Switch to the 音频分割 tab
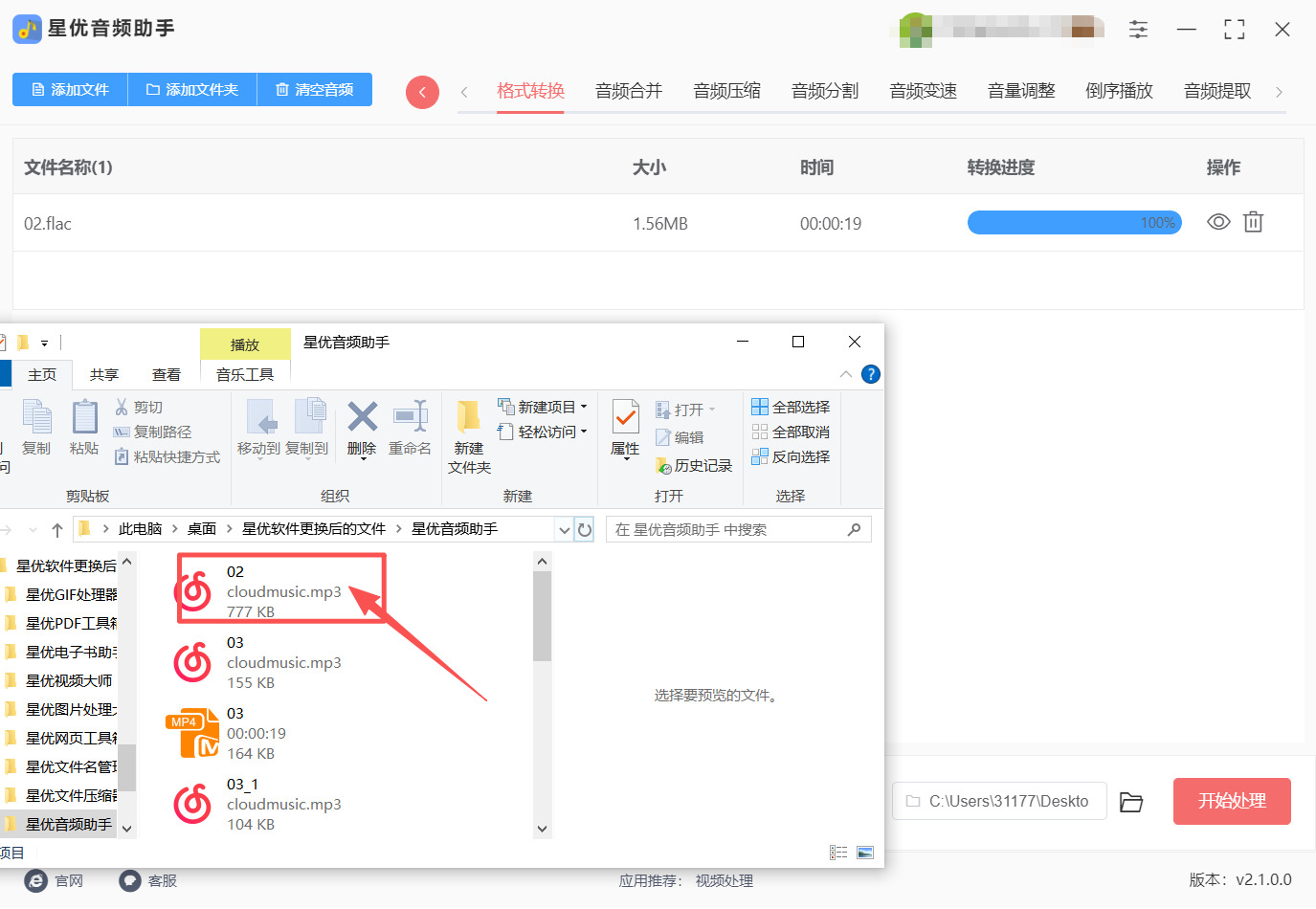Viewport: 1316px width, 909px height. (x=825, y=91)
